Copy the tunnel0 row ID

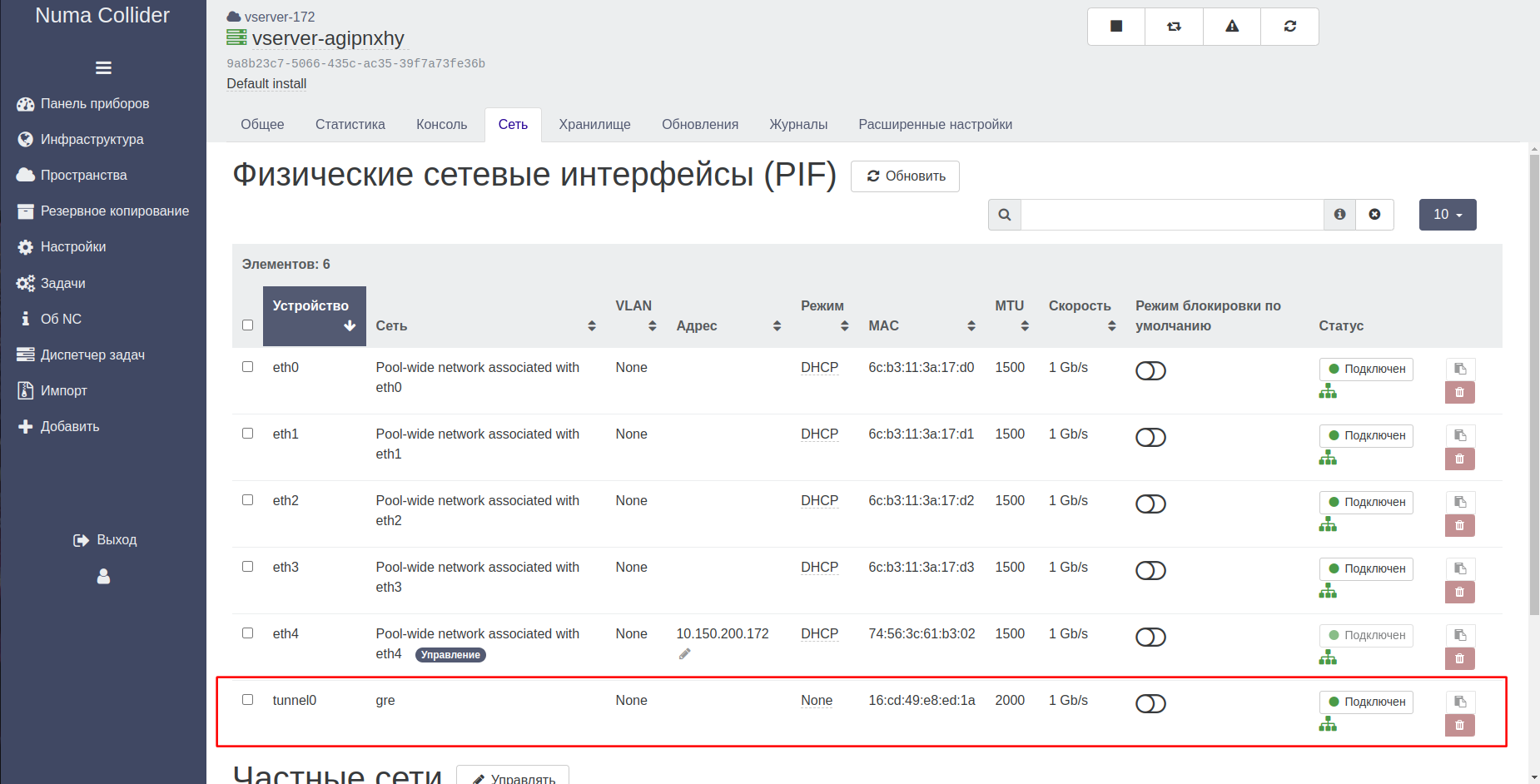click(x=1460, y=702)
